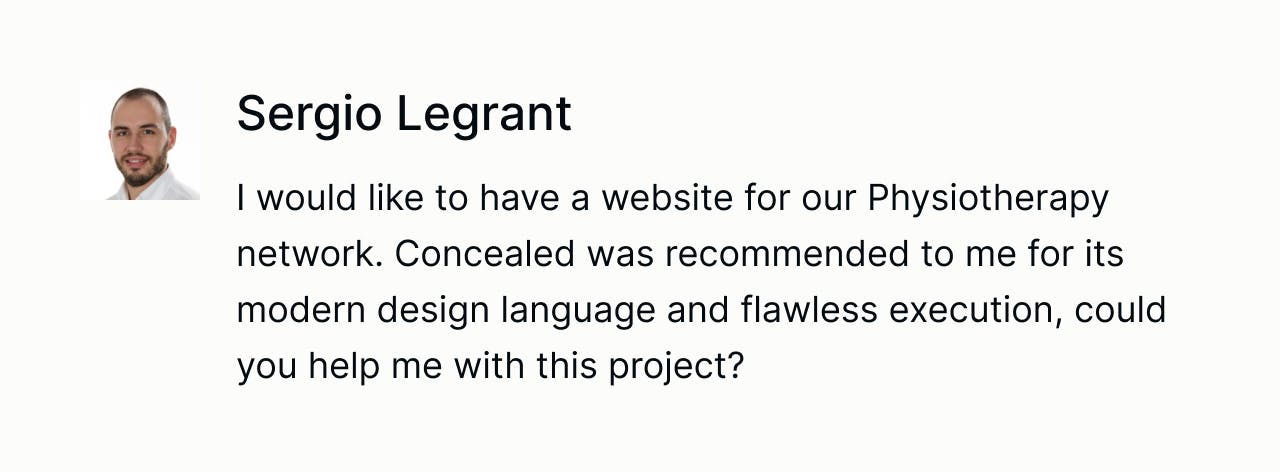
Task: Click the line starting "you help me"
Action: [x=491, y=368]
